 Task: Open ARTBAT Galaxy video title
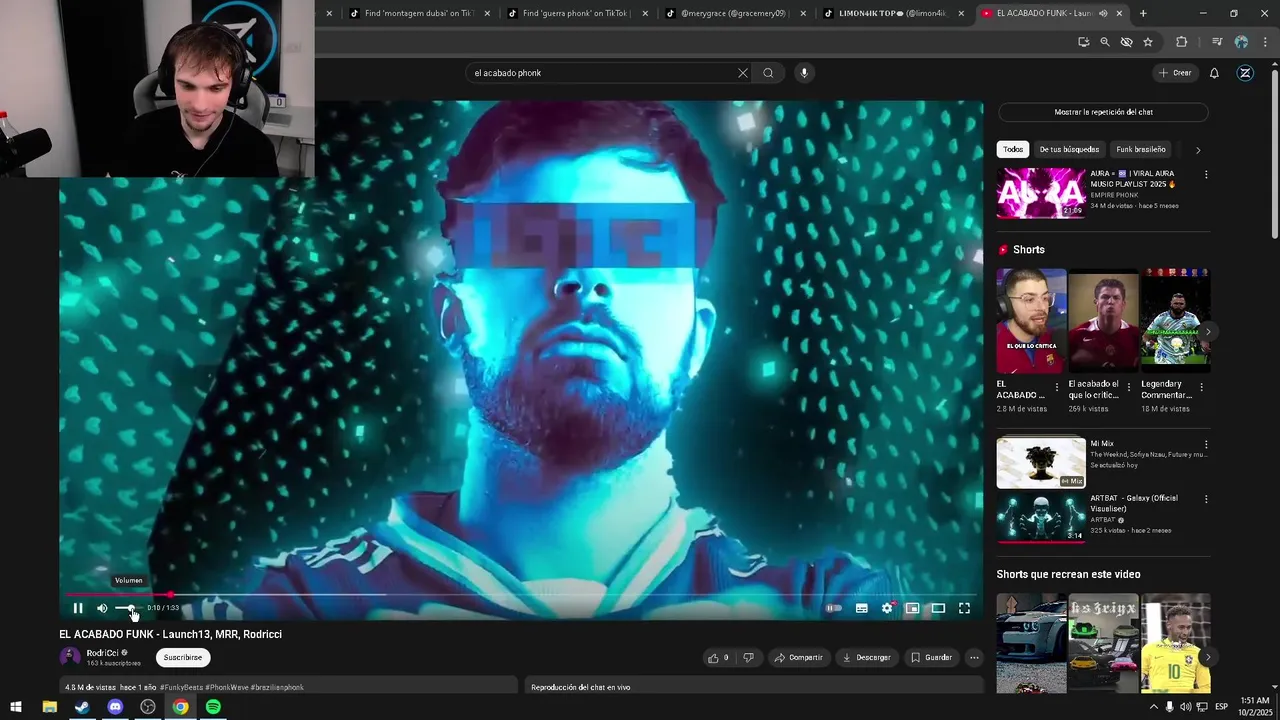(1134, 503)
